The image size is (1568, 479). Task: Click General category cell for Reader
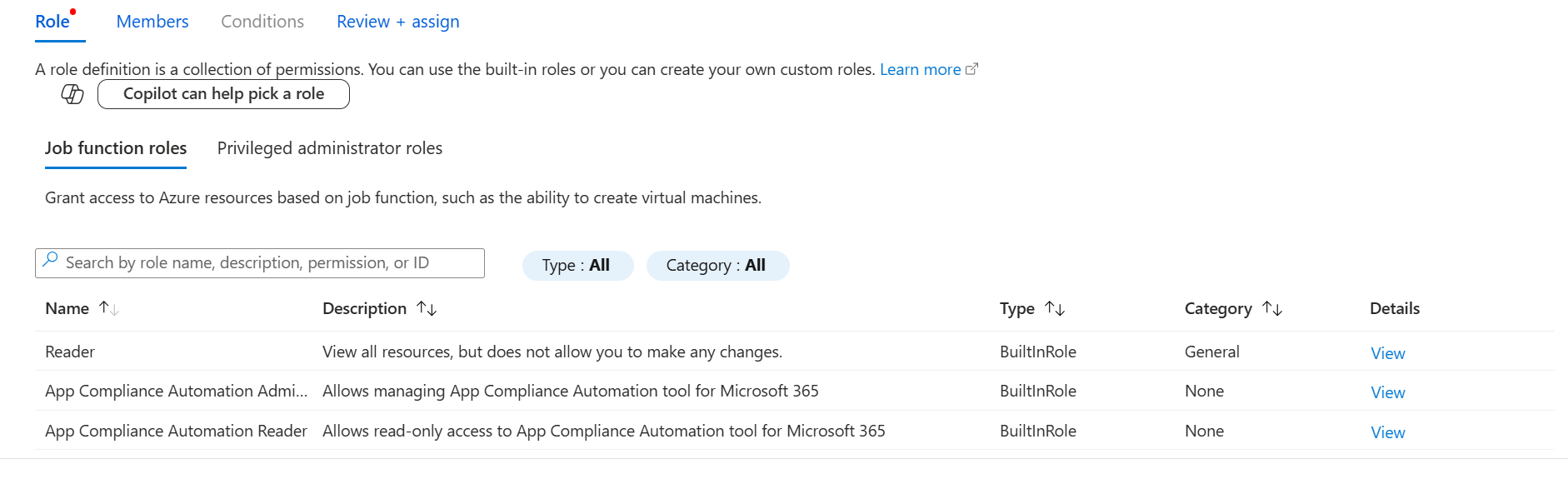(x=1212, y=352)
